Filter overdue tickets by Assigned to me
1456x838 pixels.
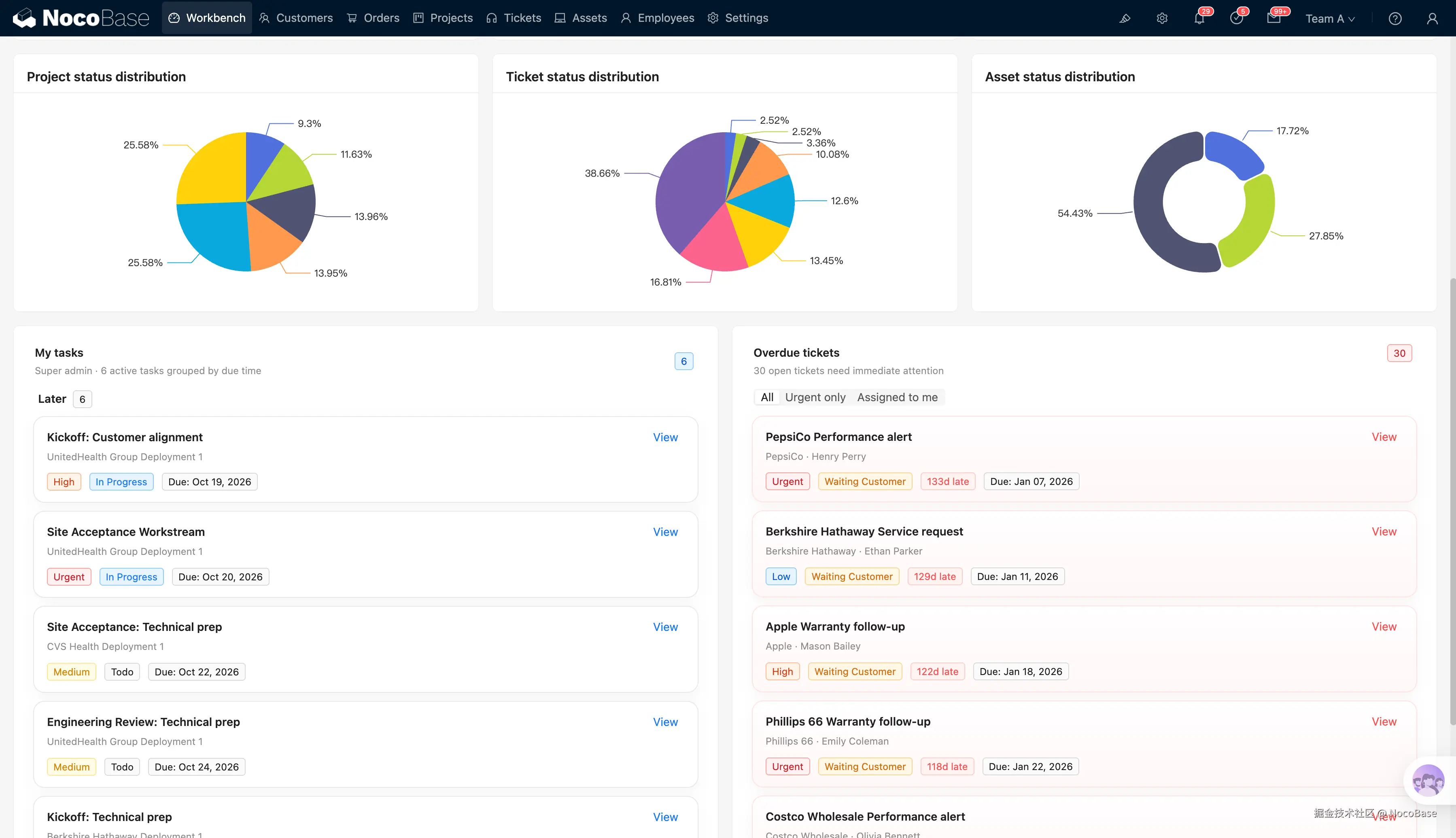click(x=897, y=397)
